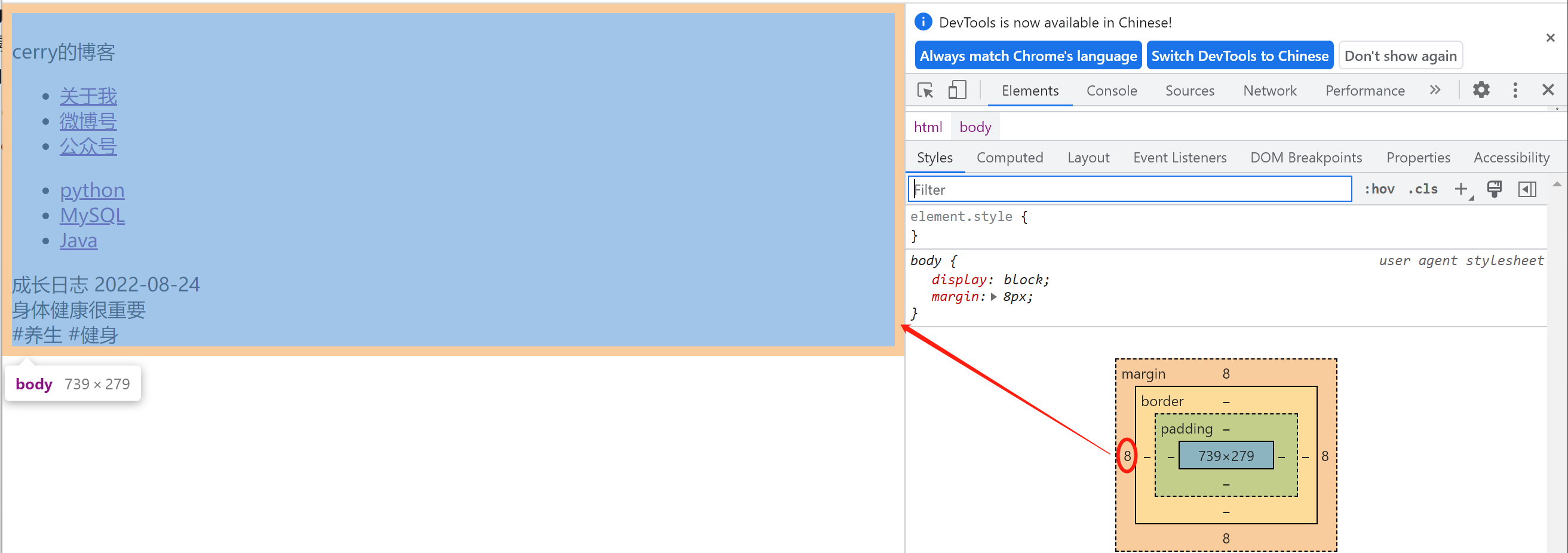1568x553 pixels.
Task: Click the #养生 #健身 tags text
Action: 65,335
